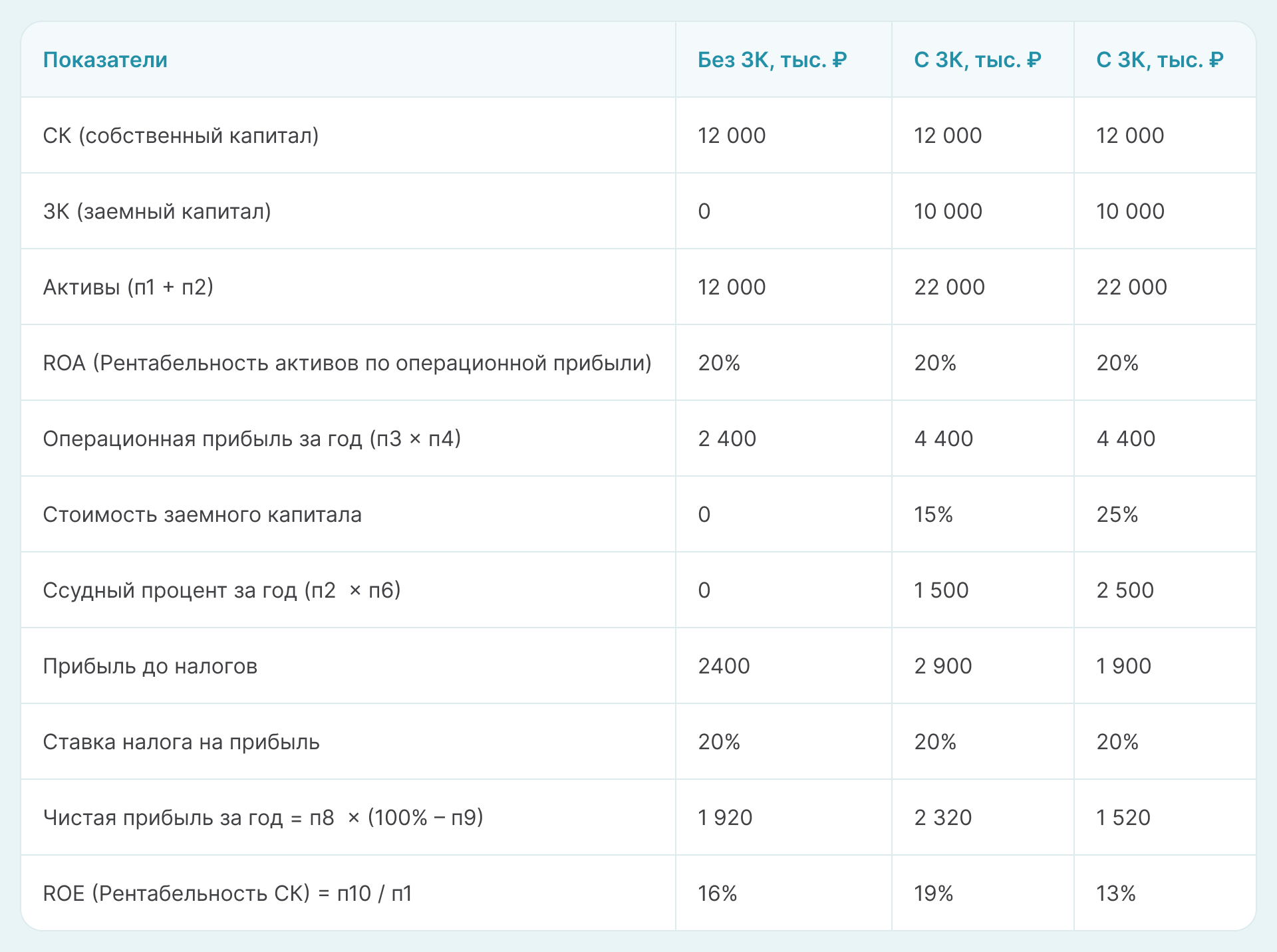This screenshot has height=952, width=1277.
Task: Click 'Ставка налога на прибыль' row label
Action: pos(181,742)
